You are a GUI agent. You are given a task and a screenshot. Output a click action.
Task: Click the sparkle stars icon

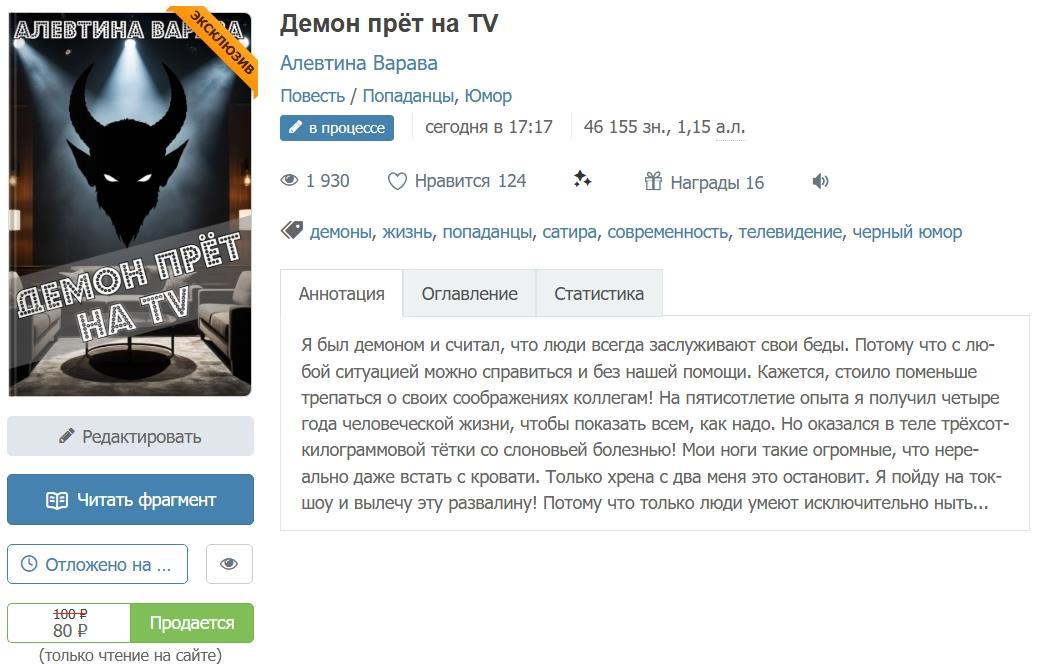point(582,179)
